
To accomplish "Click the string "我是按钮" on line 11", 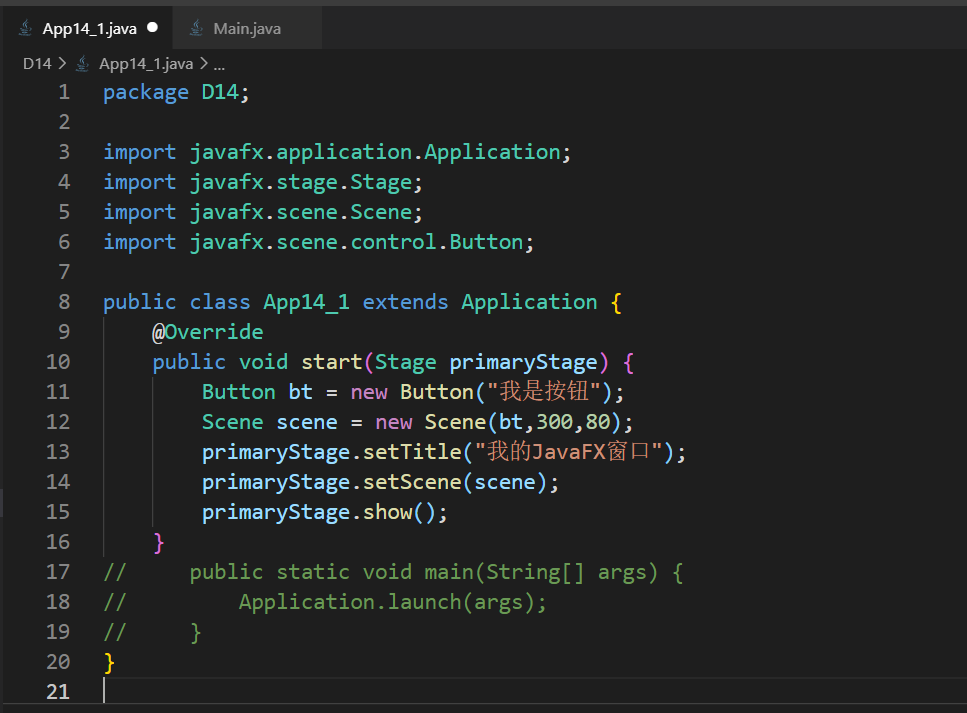I will point(544,392).
